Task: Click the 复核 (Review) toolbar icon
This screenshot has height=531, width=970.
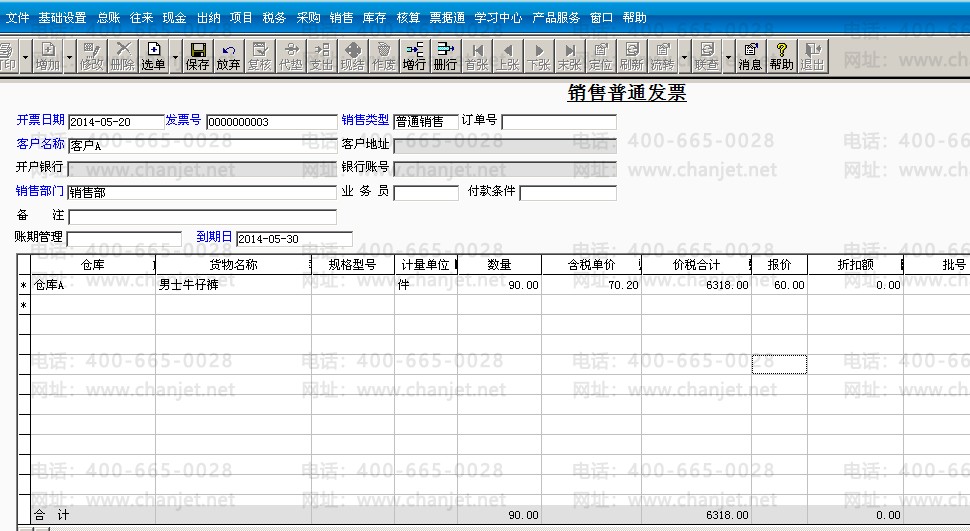Action: pos(260,56)
